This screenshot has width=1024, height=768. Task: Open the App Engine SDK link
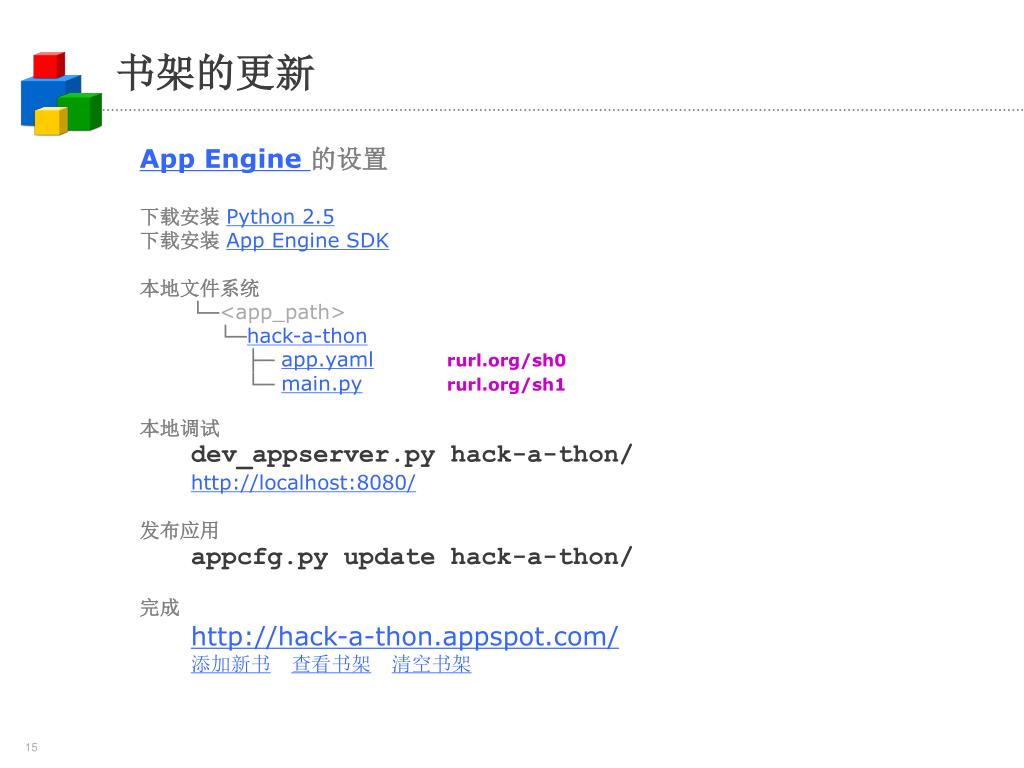[308, 241]
